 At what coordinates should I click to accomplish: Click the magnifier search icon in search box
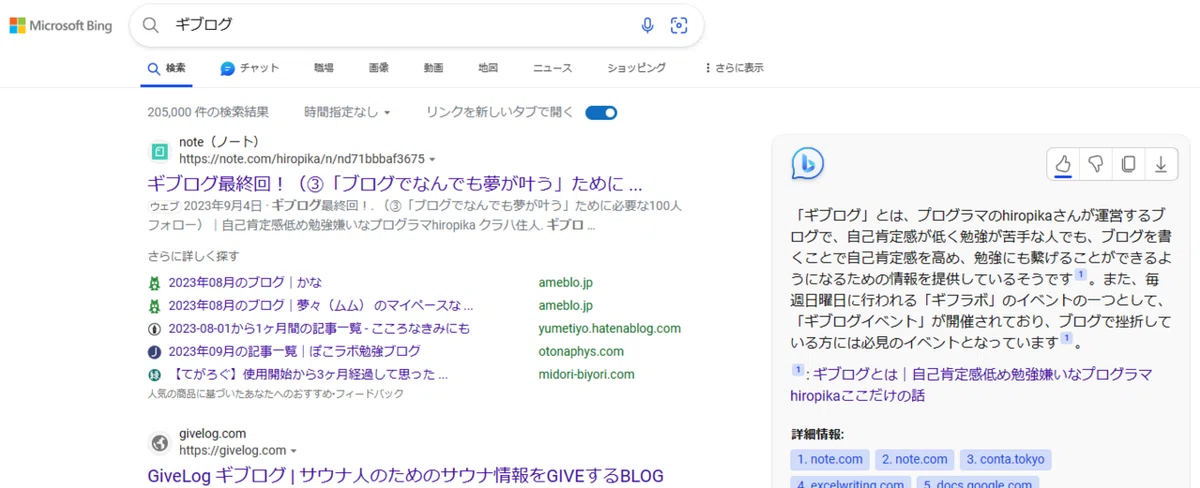[151, 25]
